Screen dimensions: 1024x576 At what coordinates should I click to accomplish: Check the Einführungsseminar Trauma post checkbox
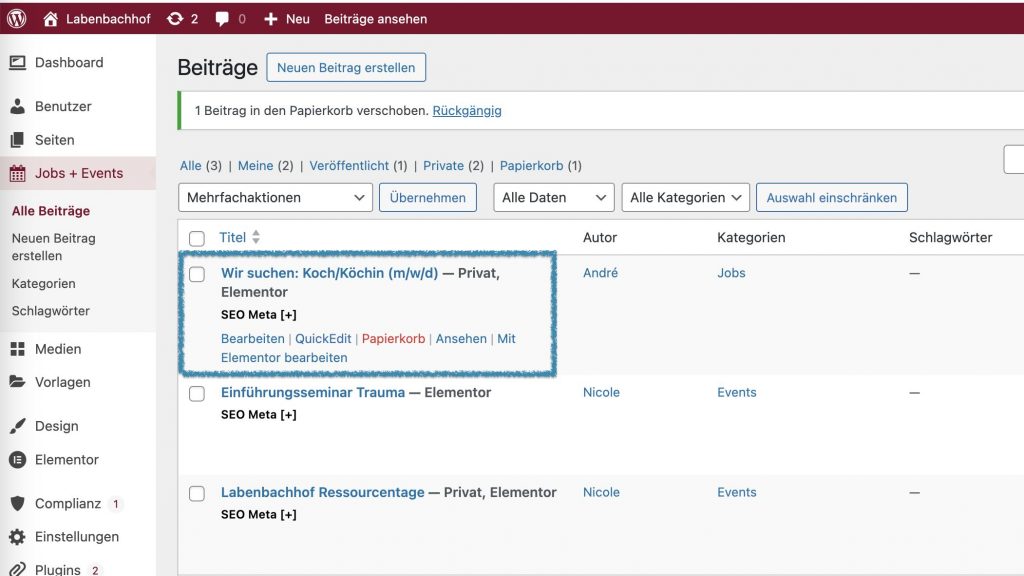pos(197,394)
